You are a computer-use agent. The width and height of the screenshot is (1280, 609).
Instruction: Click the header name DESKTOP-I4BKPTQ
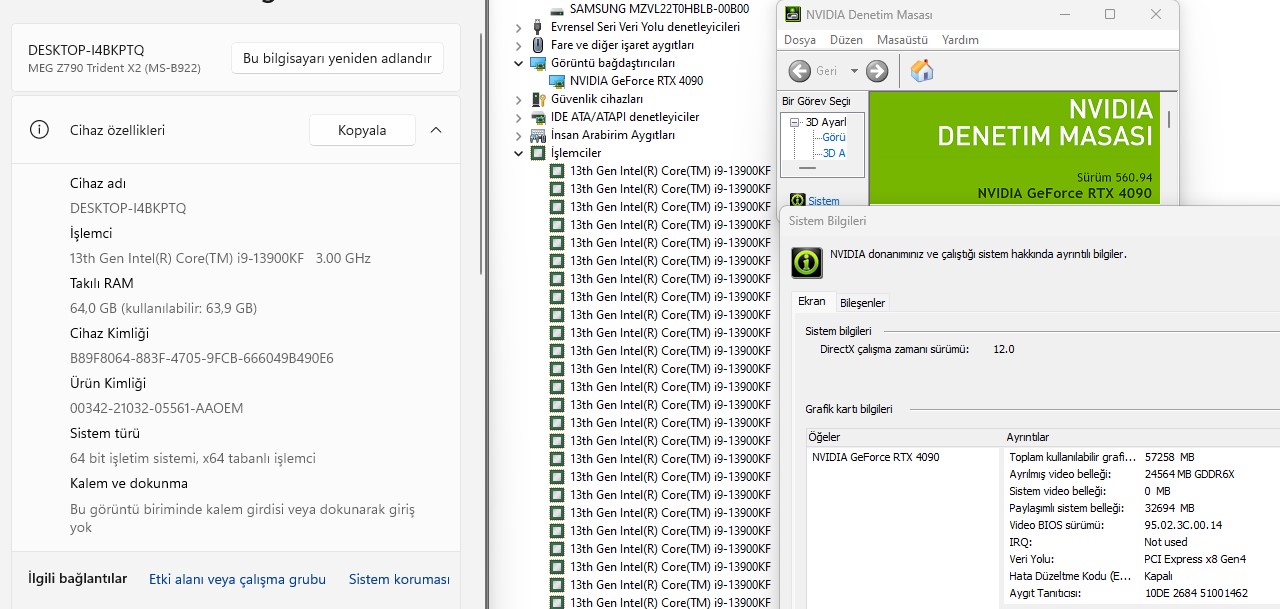click(x=86, y=50)
